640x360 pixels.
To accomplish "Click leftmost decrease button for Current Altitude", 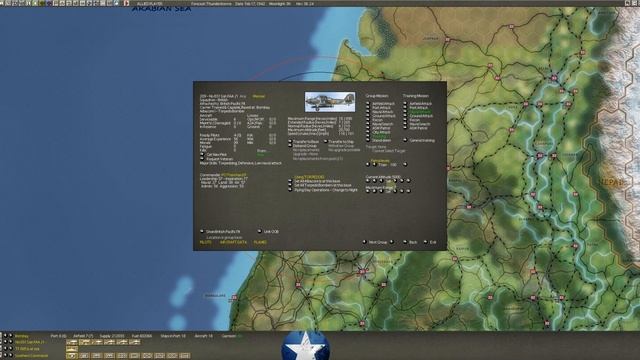I will click(x=368, y=180).
